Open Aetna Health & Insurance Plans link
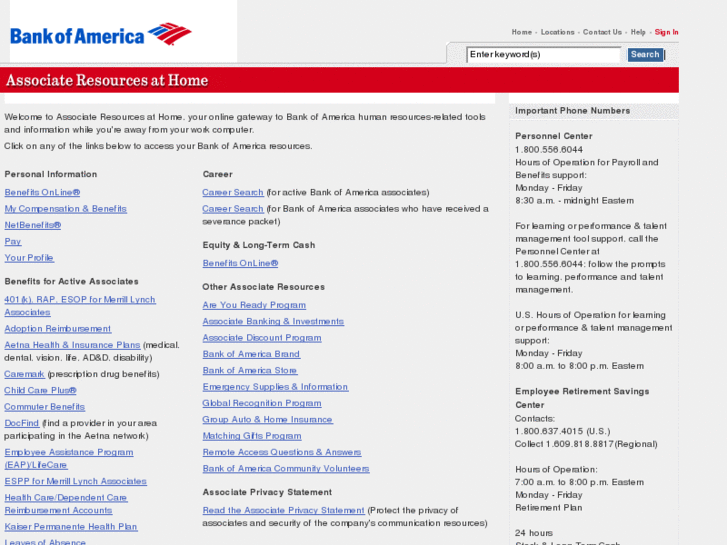Screen dimensions: 727x545 [72, 345]
